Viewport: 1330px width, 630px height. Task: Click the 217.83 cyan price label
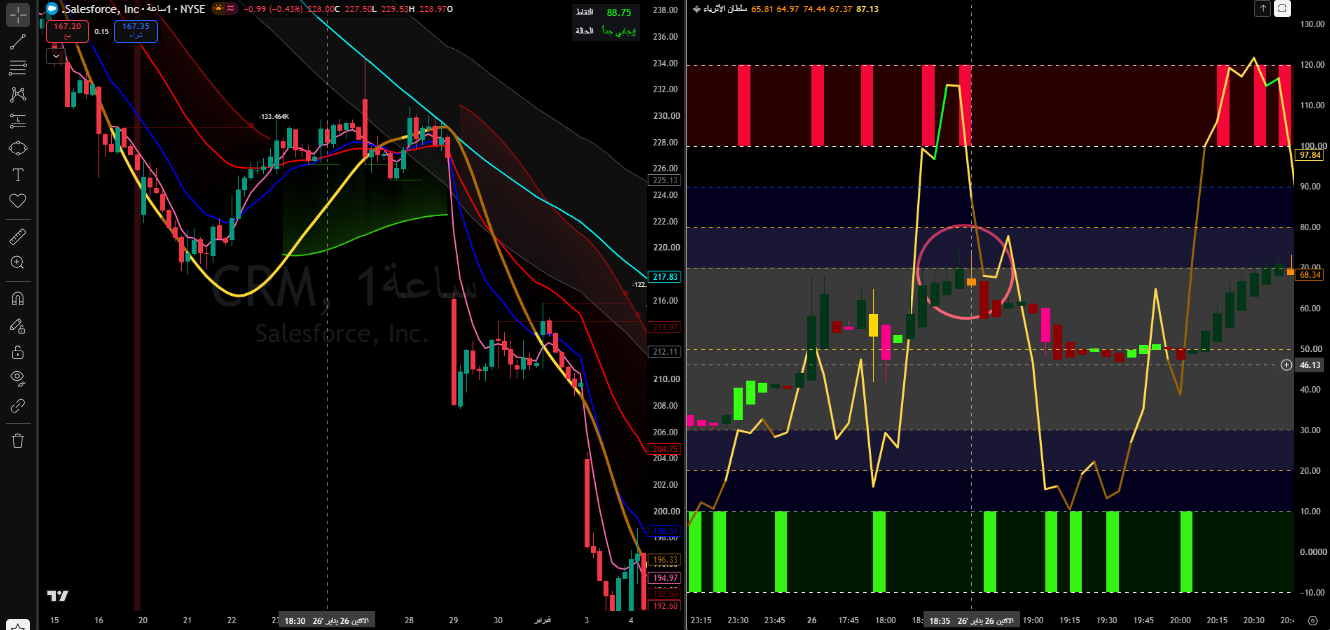tap(664, 277)
